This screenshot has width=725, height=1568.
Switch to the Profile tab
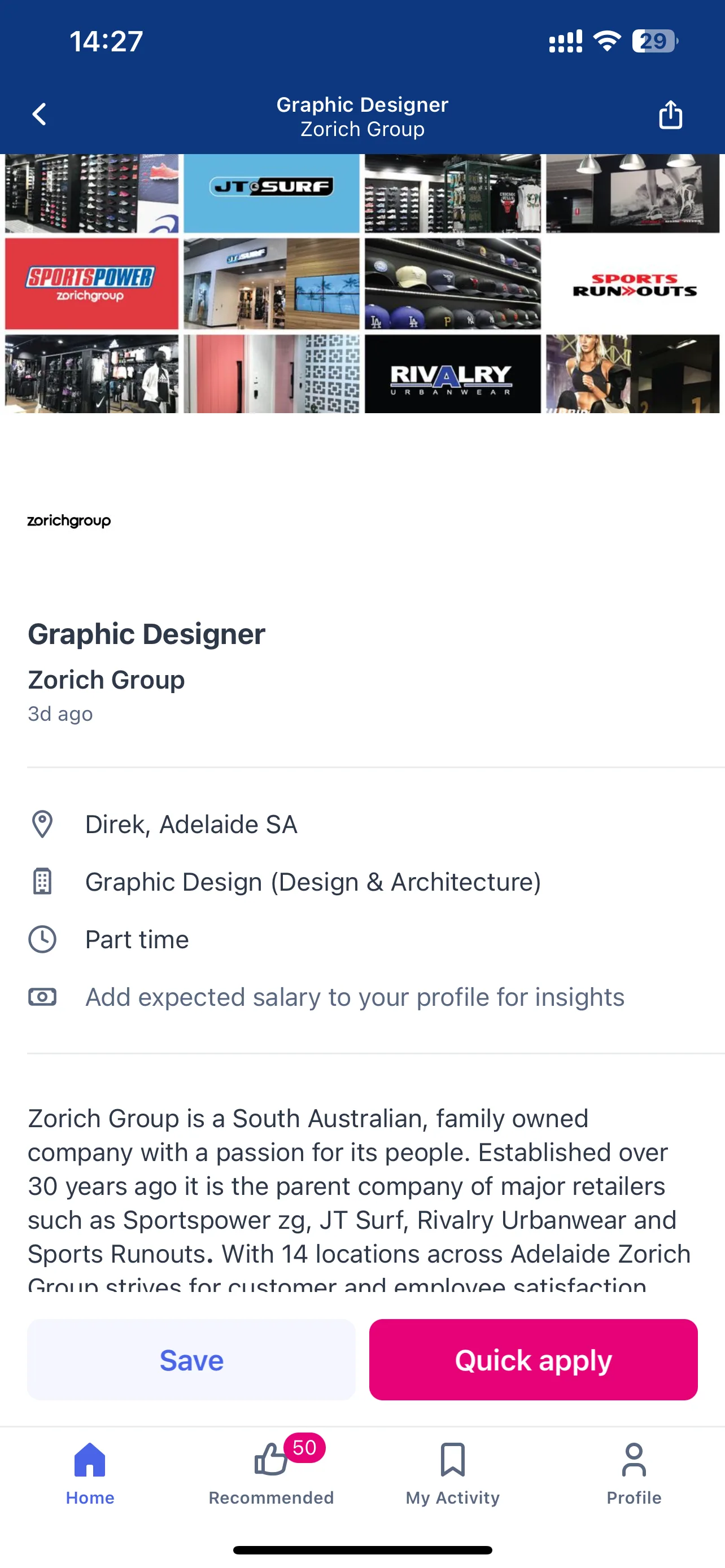634,1470
